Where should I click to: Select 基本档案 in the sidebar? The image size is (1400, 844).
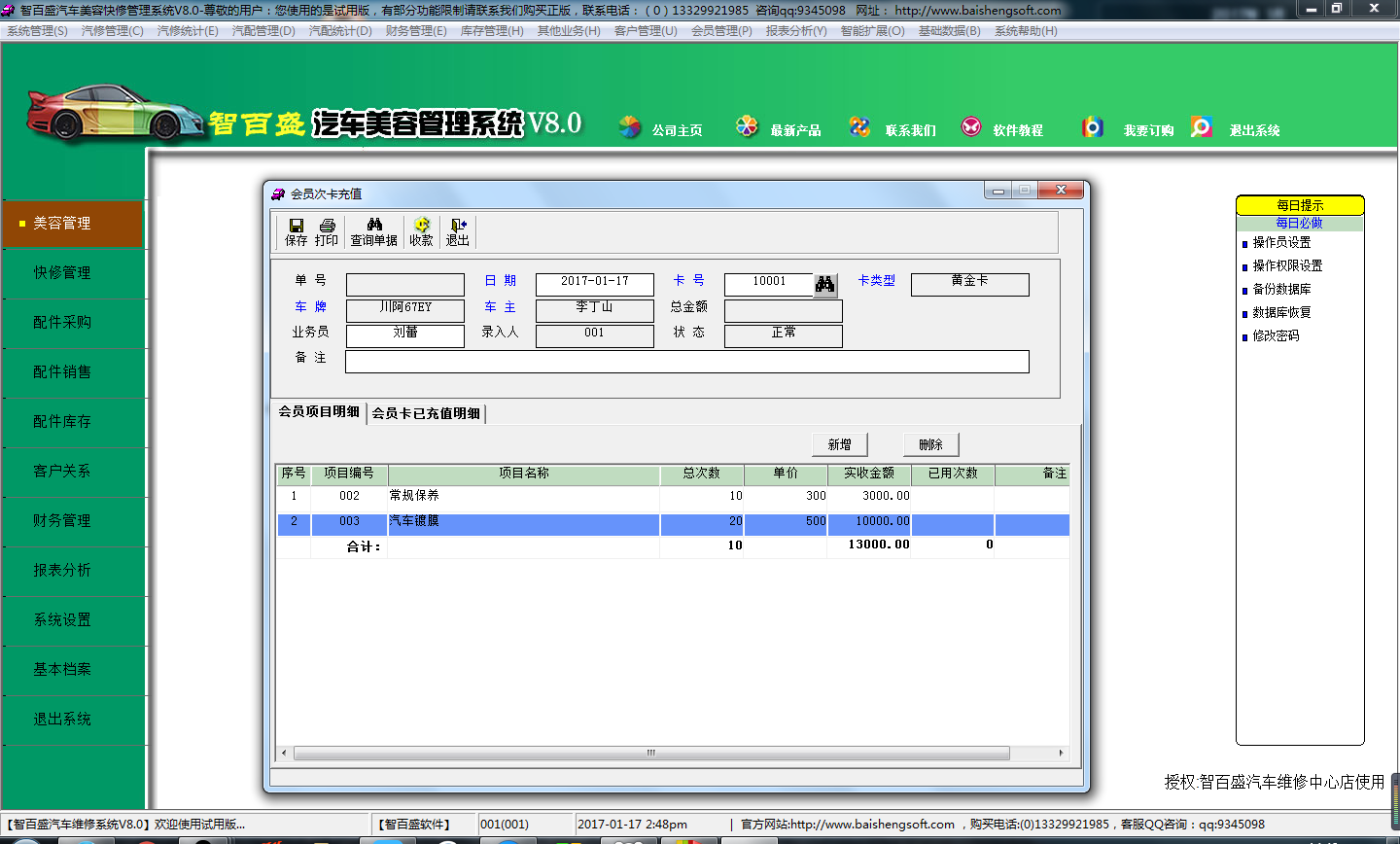(x=73, y=670)
